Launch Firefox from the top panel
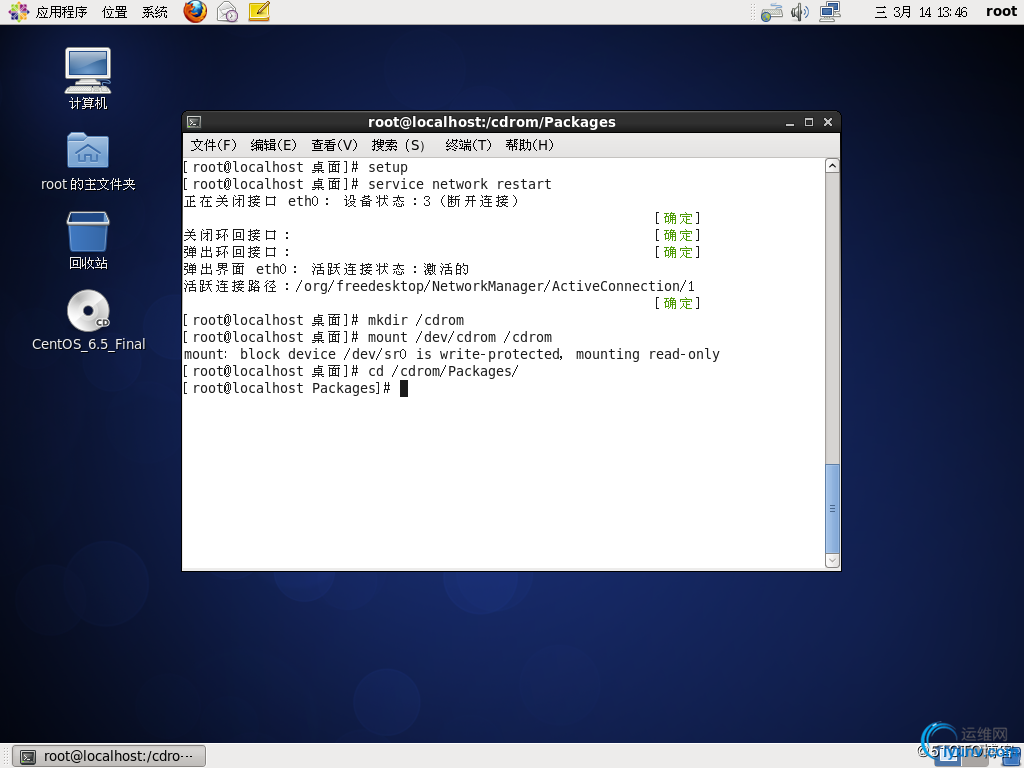 [195, 12]
